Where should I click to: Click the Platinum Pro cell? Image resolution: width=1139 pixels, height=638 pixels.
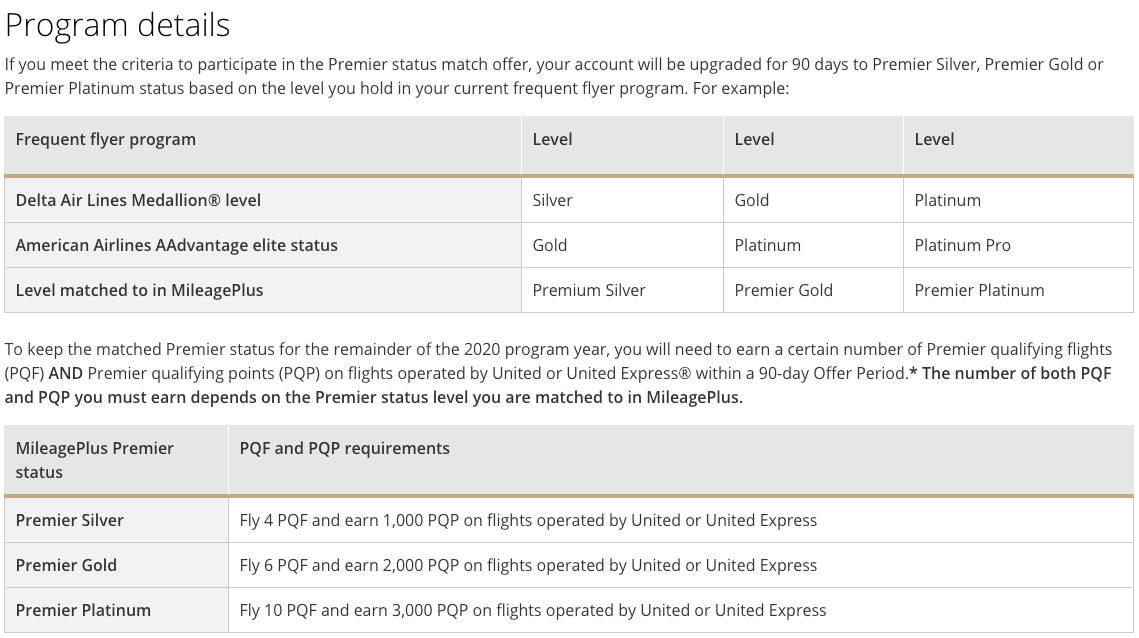[1018, 246]
